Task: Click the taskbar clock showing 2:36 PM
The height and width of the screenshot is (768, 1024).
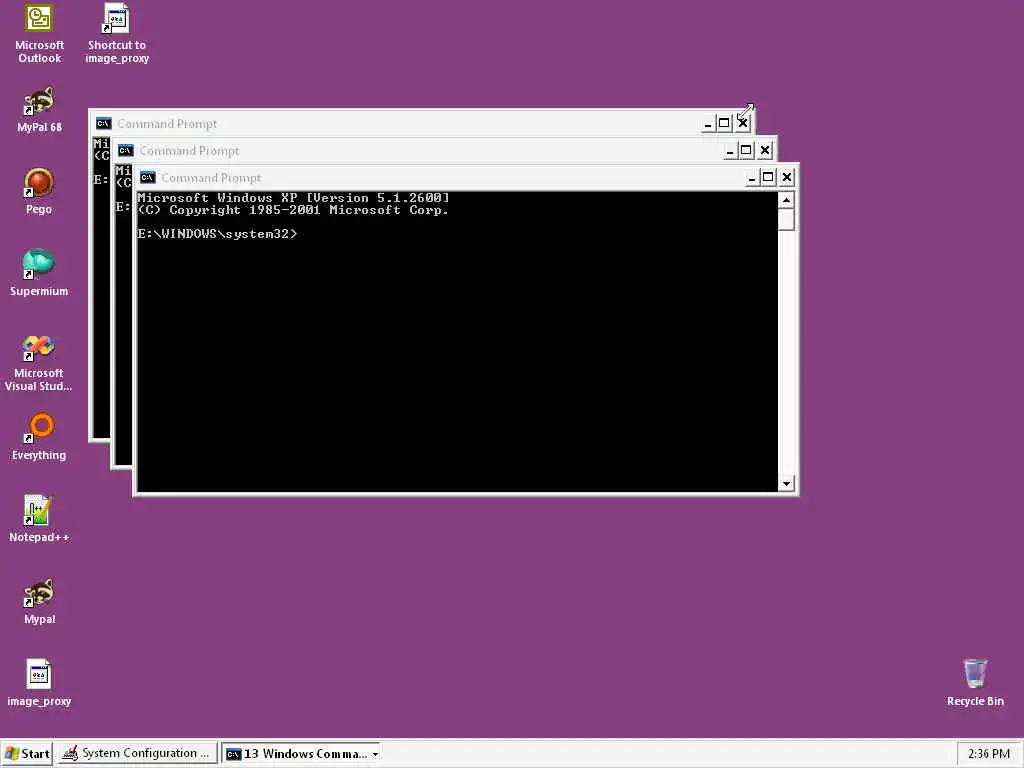Action: pyautogui.click(x=989, y=754)
